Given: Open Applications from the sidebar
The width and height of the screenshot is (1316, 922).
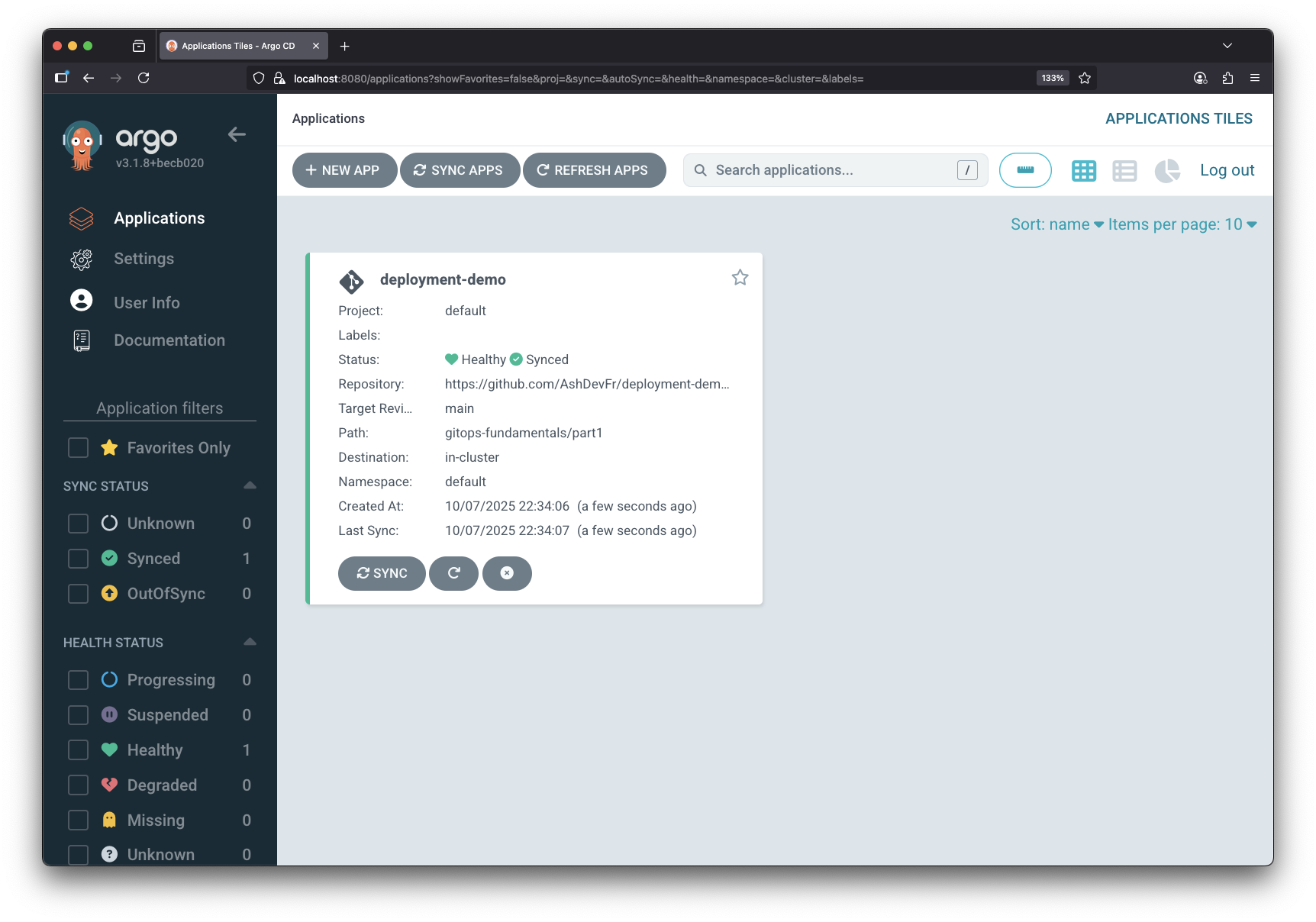Looking at the screenshot, I should click(x=159, y=218).
